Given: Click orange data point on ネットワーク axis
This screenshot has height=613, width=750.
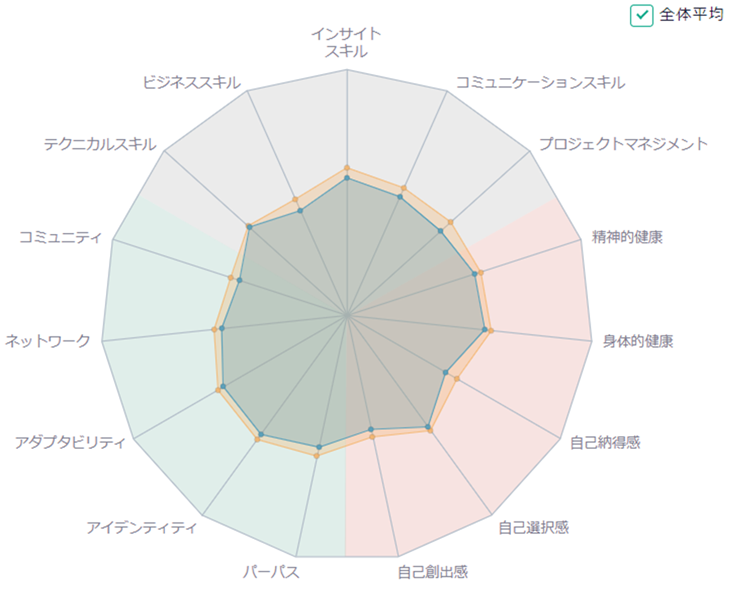Looking at the screenshot, I should 215,329.
